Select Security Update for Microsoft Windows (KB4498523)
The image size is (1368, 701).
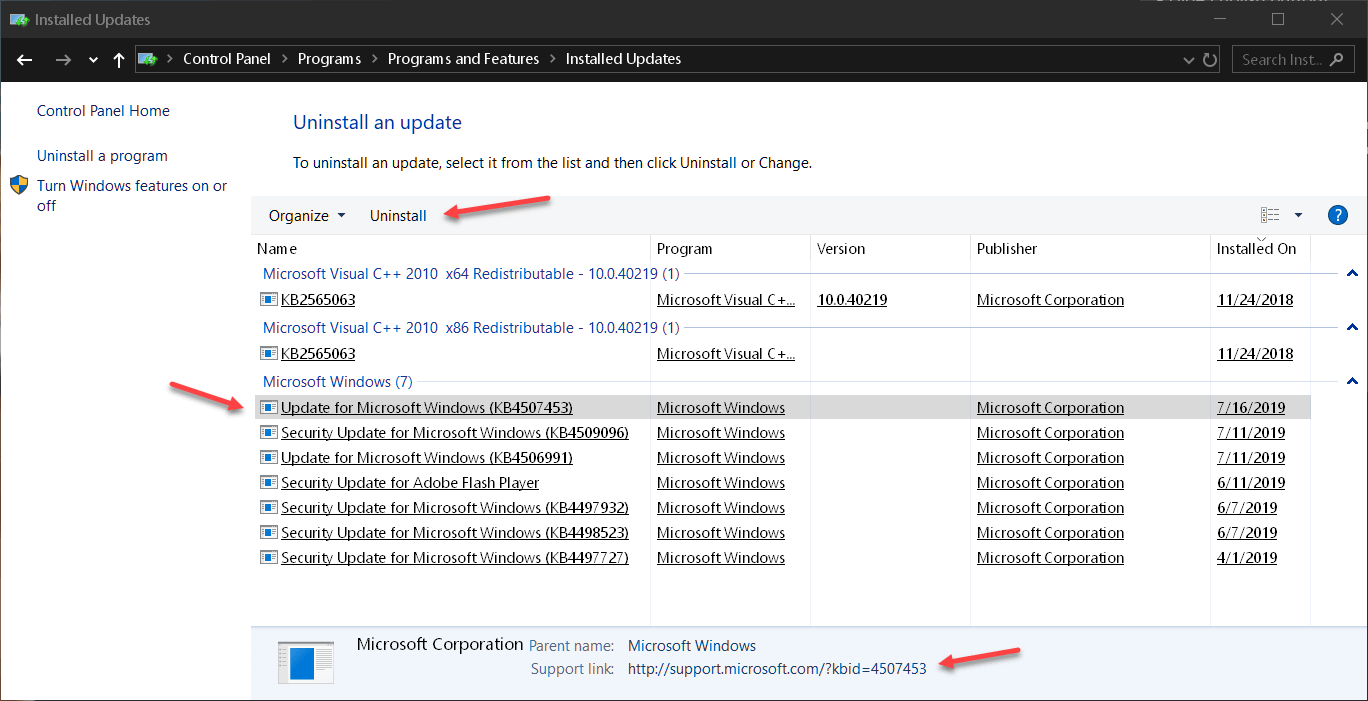click(455, 532)
